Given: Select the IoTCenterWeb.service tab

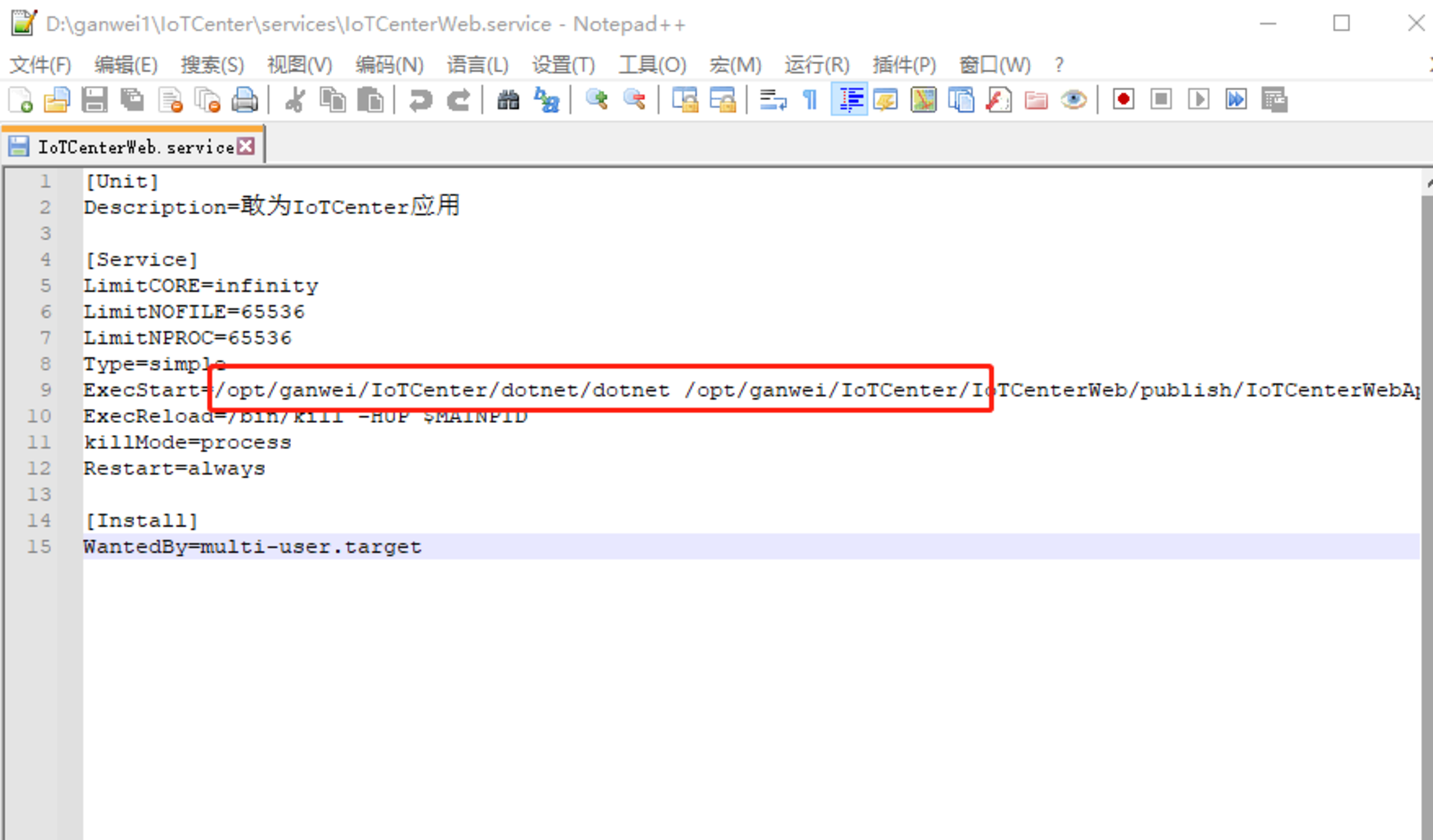Looking at the screenshot, I should click(136, 147).
